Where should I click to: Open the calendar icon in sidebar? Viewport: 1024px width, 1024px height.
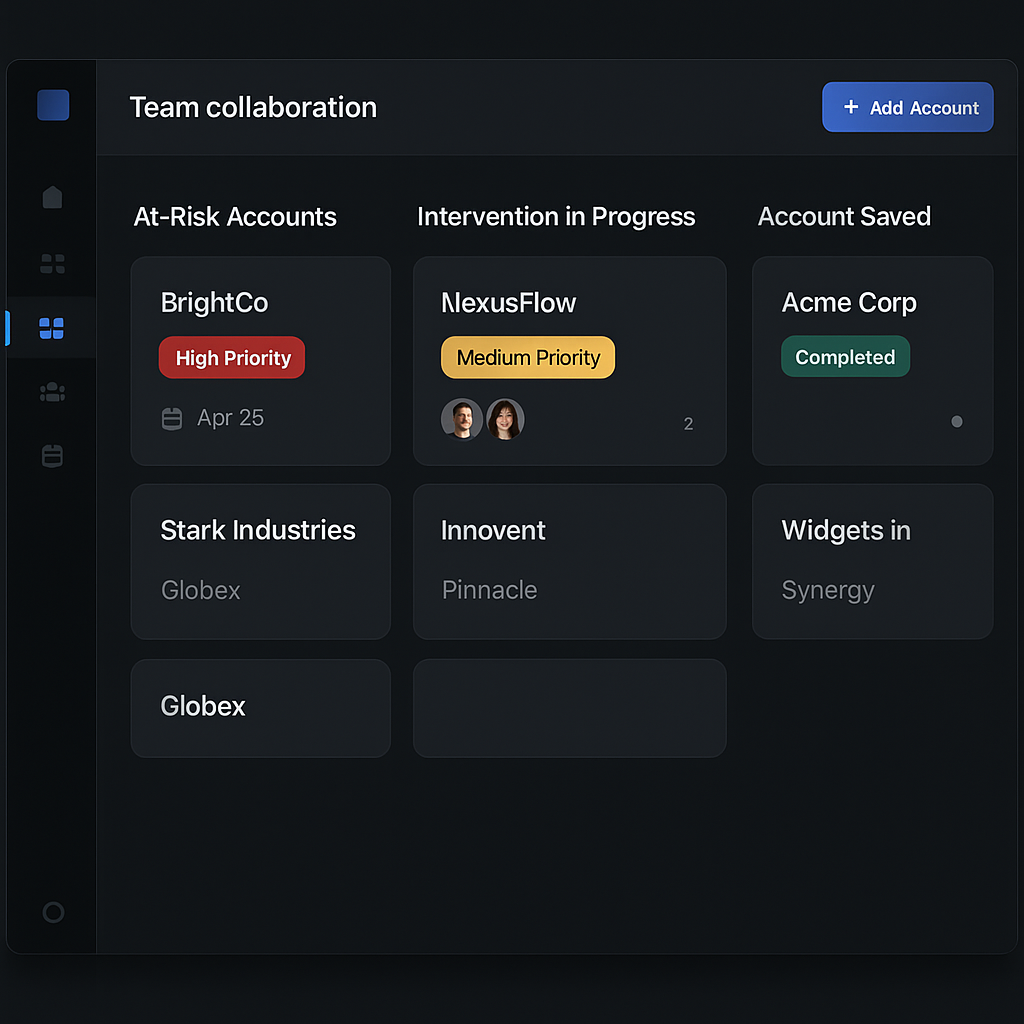[52, 456]
